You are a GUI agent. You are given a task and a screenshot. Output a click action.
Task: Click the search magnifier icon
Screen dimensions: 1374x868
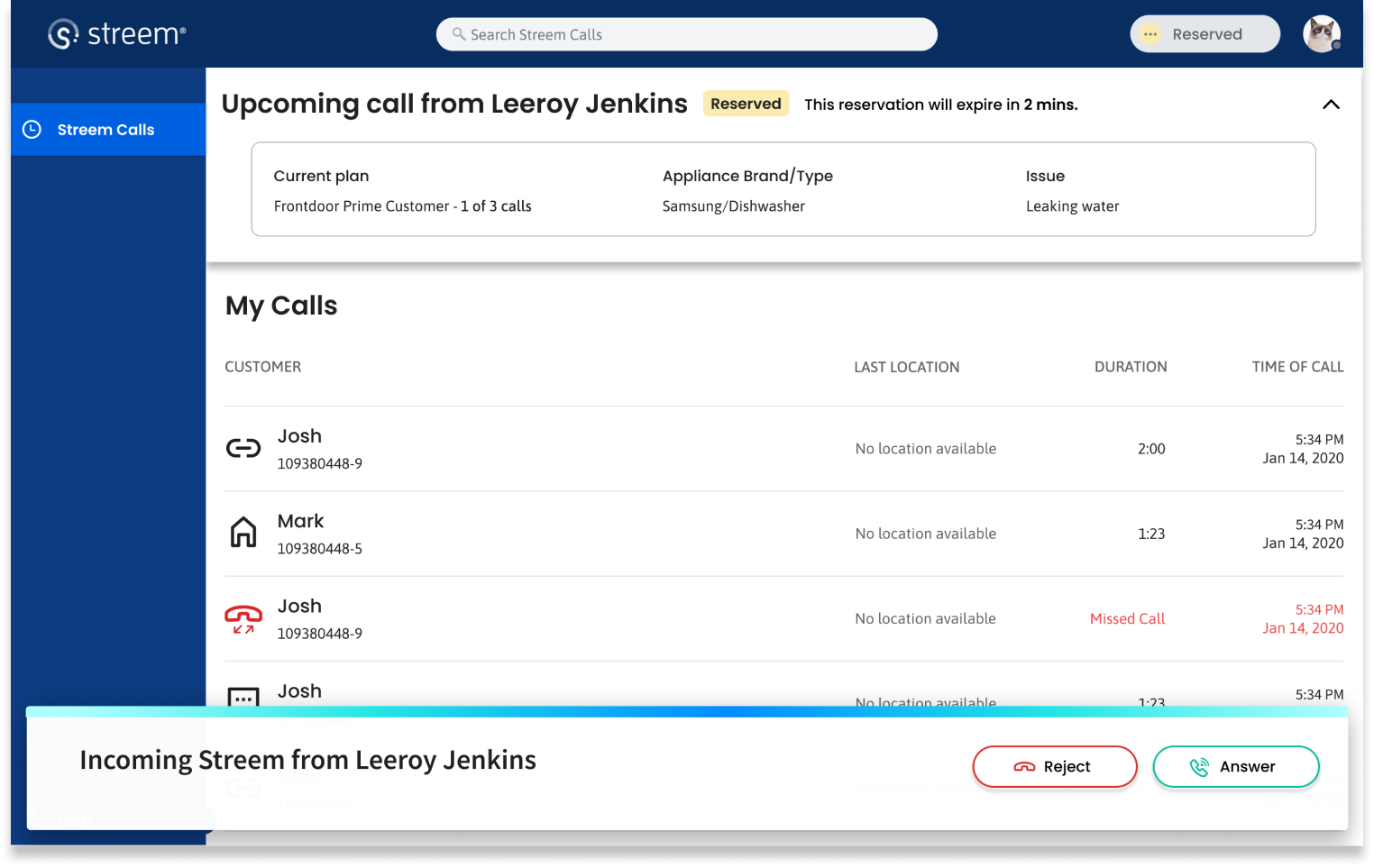[459, 34]
